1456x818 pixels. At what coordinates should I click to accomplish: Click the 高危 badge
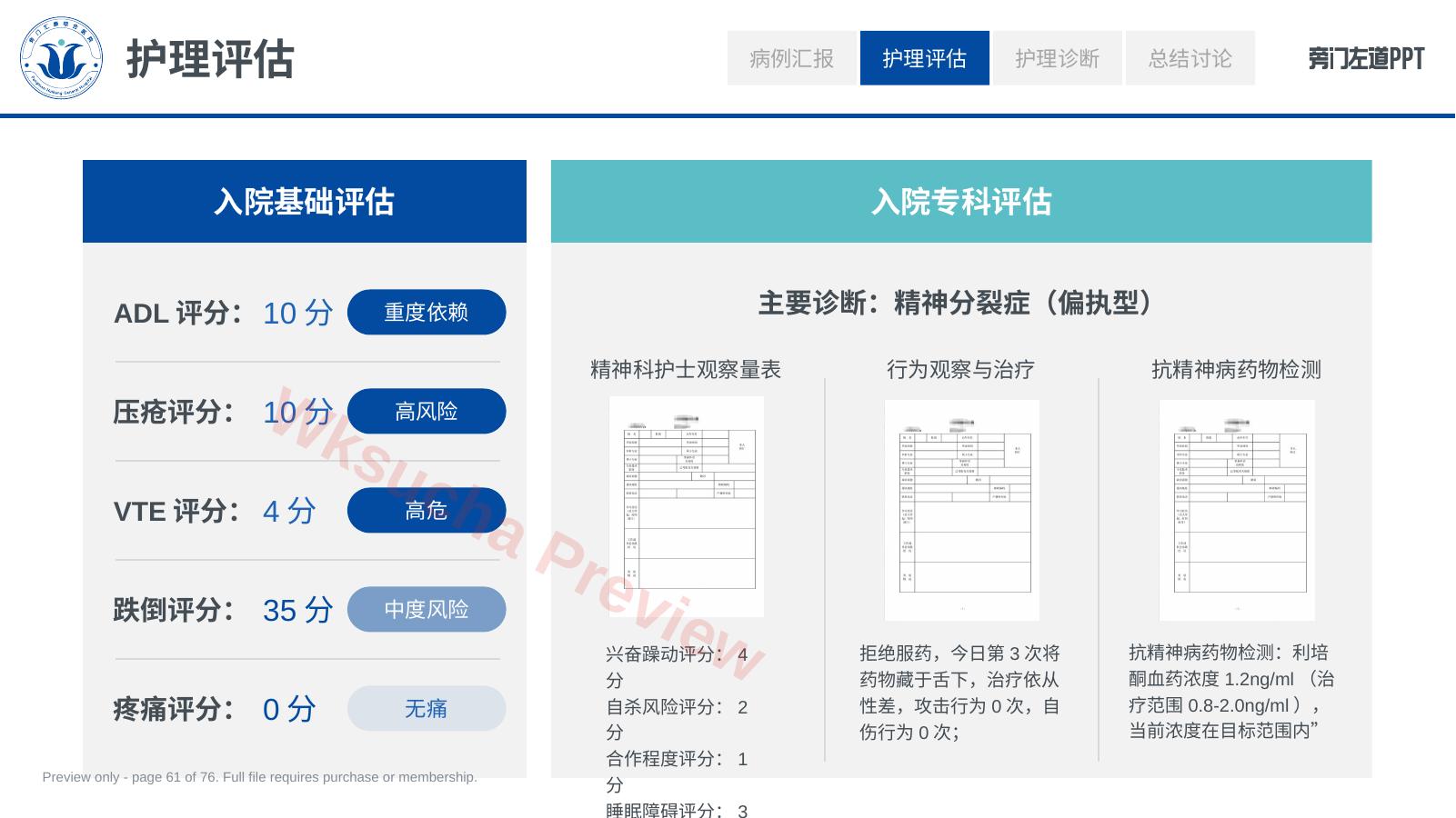click(427, 511)
